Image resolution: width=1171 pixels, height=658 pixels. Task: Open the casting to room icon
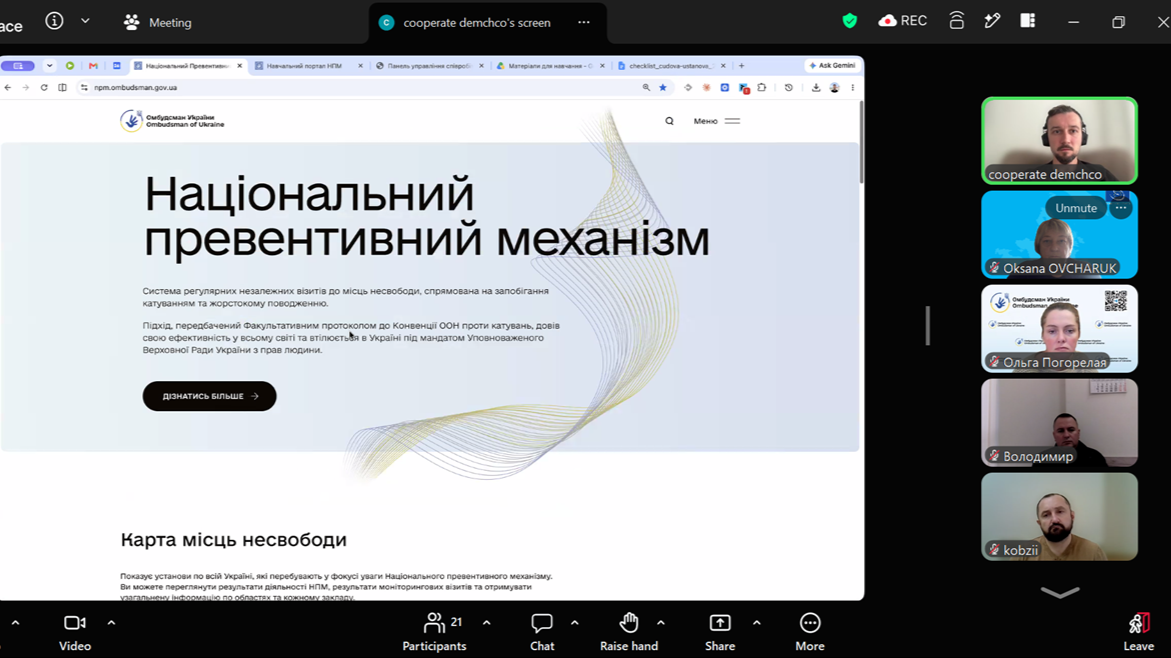pyautogui.click(x=957, y=21)
